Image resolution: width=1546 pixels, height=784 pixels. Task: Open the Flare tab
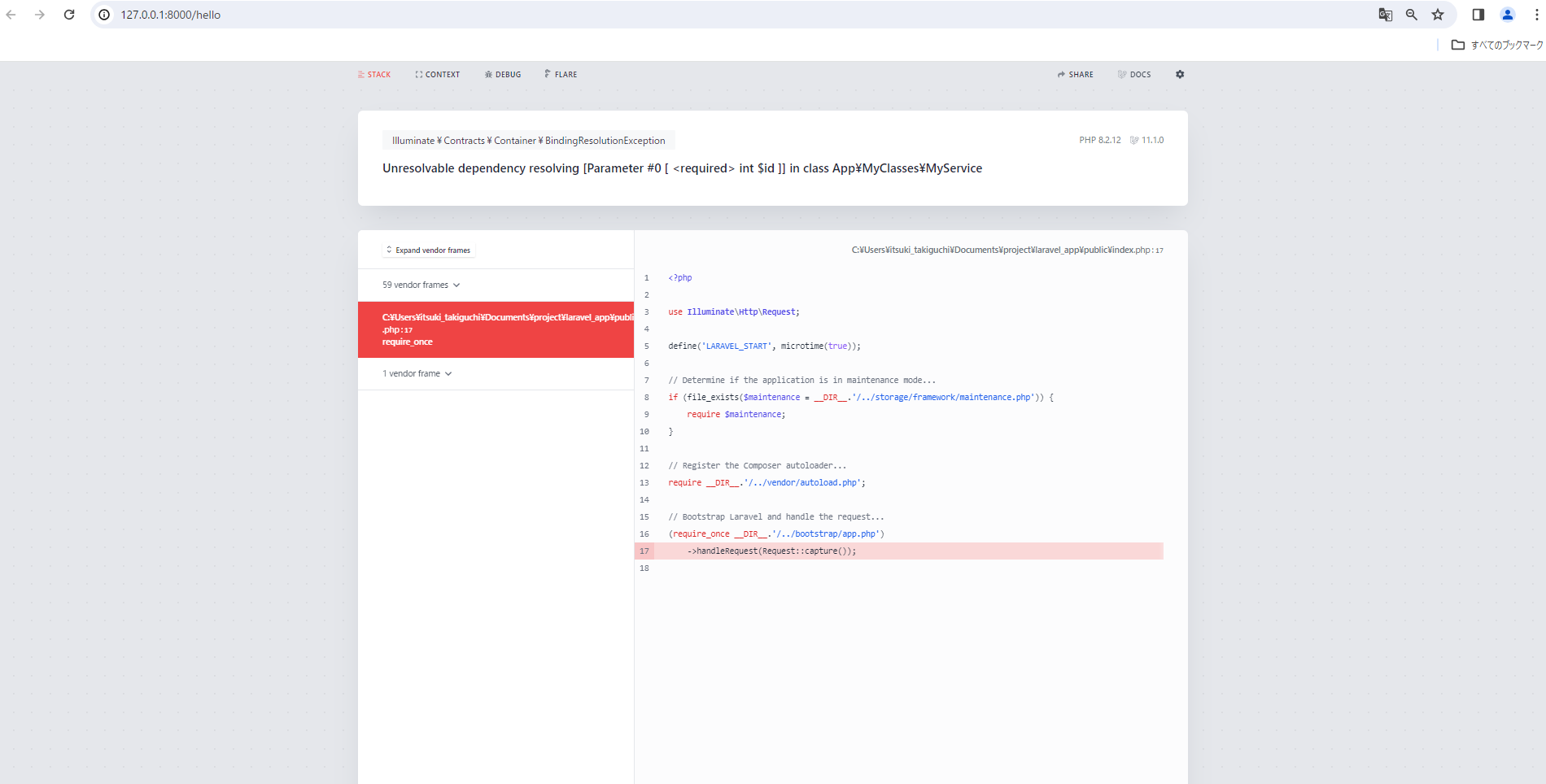pyautogui.click(x=561, y=74)
